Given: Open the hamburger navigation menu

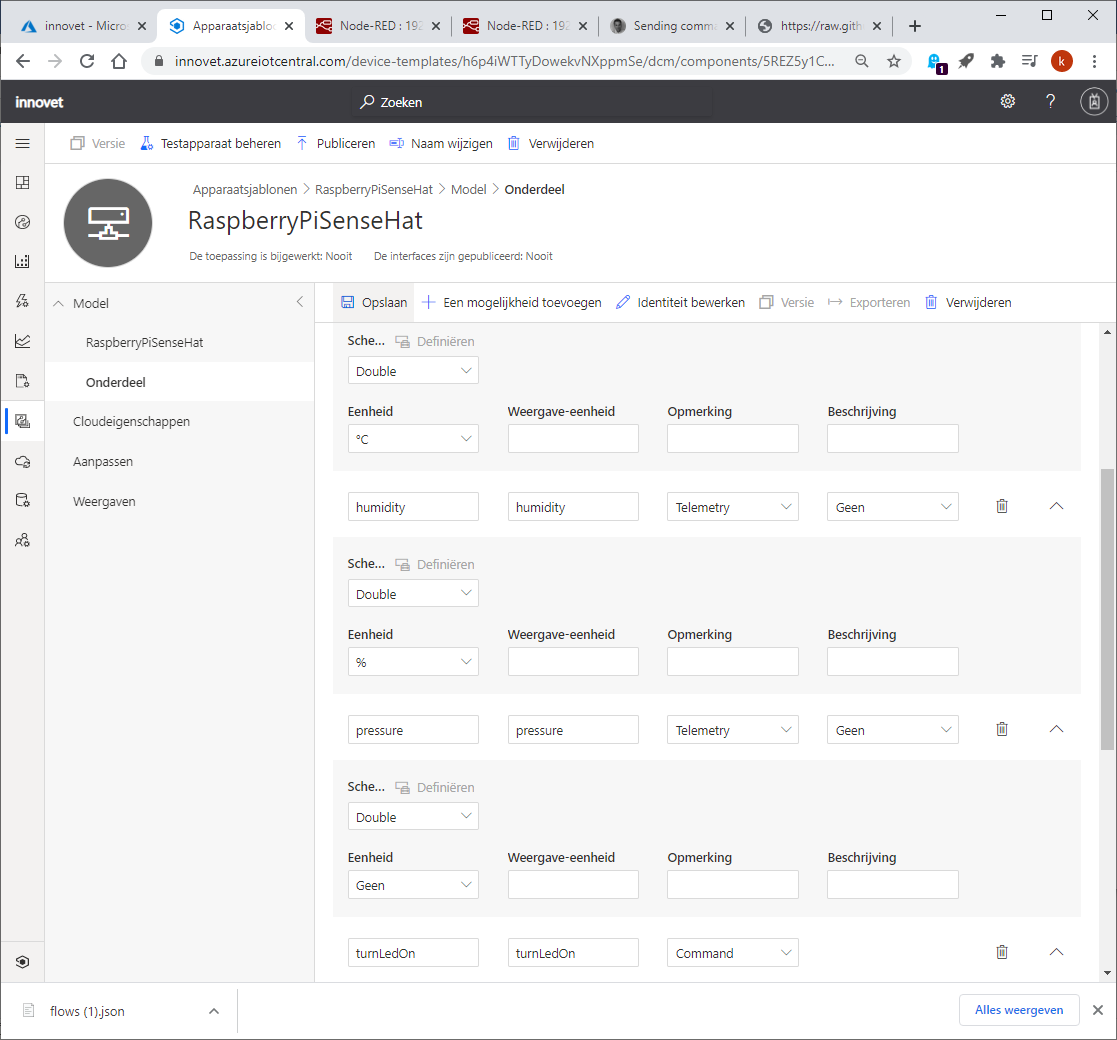Looking at the screenshot, I should pyautogui.click(x=23, y=144).
